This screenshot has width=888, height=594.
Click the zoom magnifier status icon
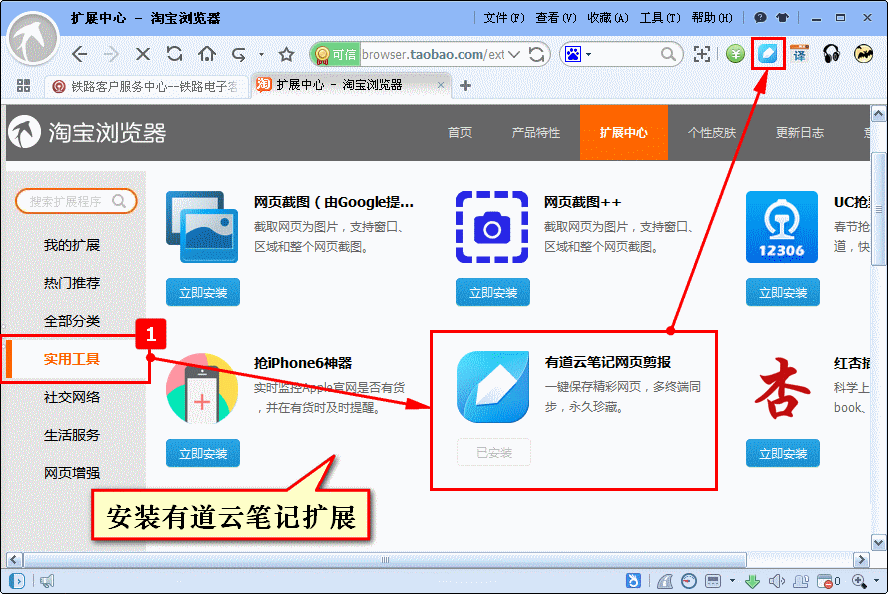click(859, 581)
